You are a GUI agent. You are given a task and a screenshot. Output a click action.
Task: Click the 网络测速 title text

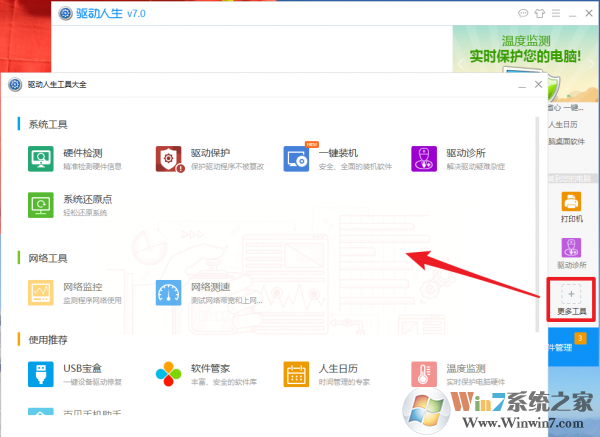pos(210,287)
